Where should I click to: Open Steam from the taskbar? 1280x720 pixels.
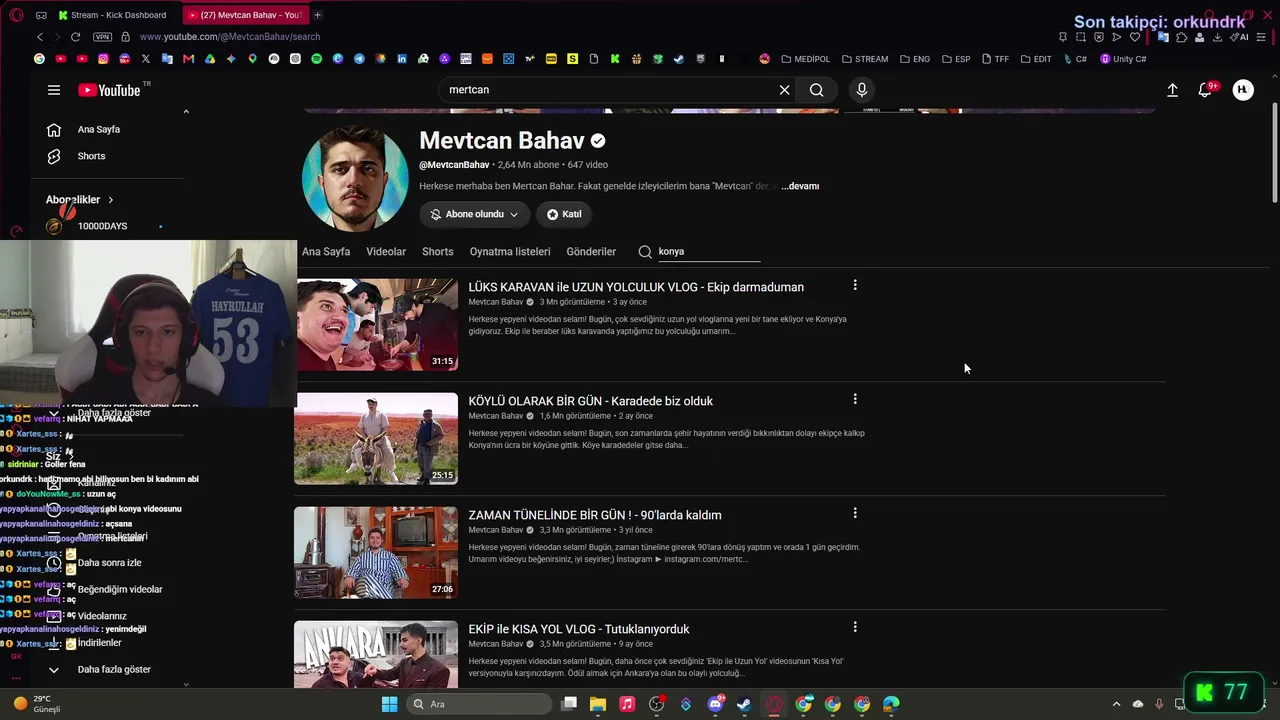[744, 704]
